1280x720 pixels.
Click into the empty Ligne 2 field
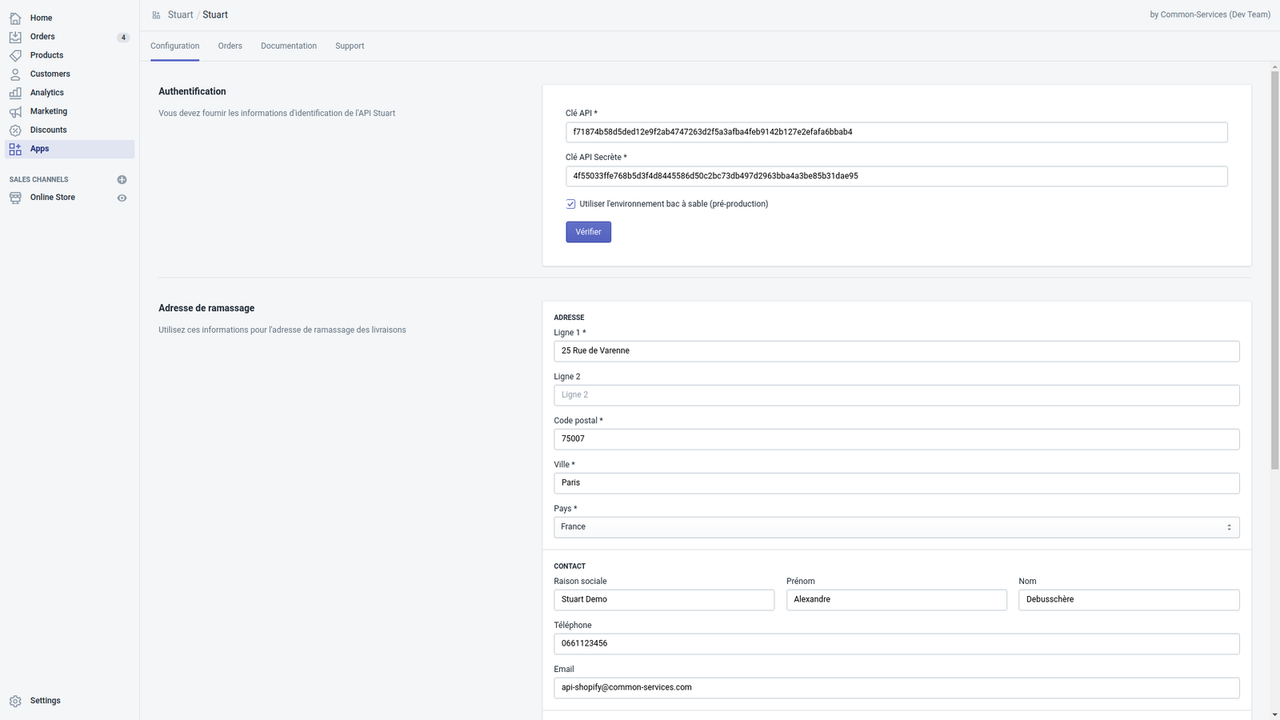[x=896, y=395]
